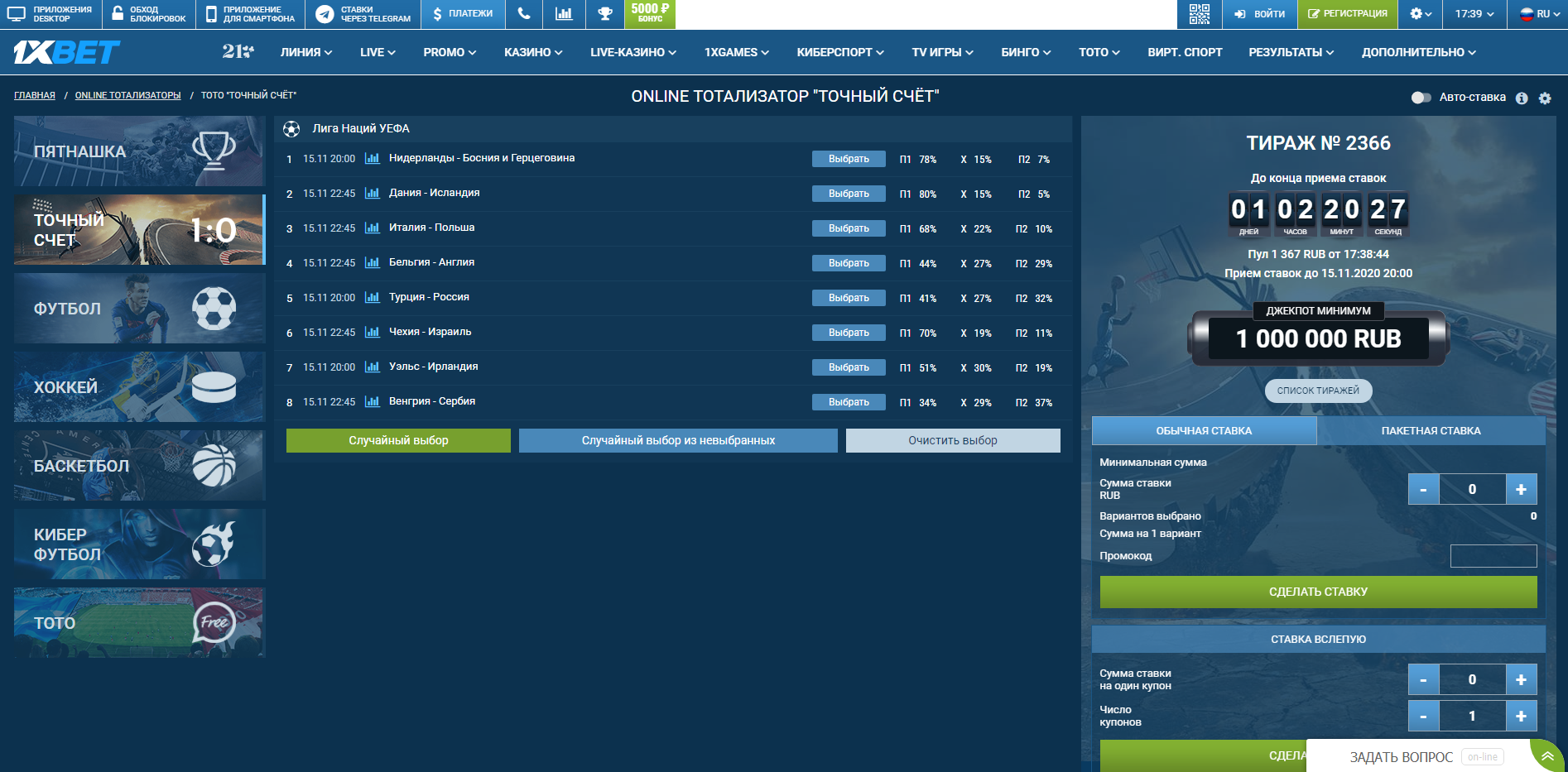Open the time zone 17:39 dropdown
The width and height of the screenshot is (1568, 772).
1474,14
